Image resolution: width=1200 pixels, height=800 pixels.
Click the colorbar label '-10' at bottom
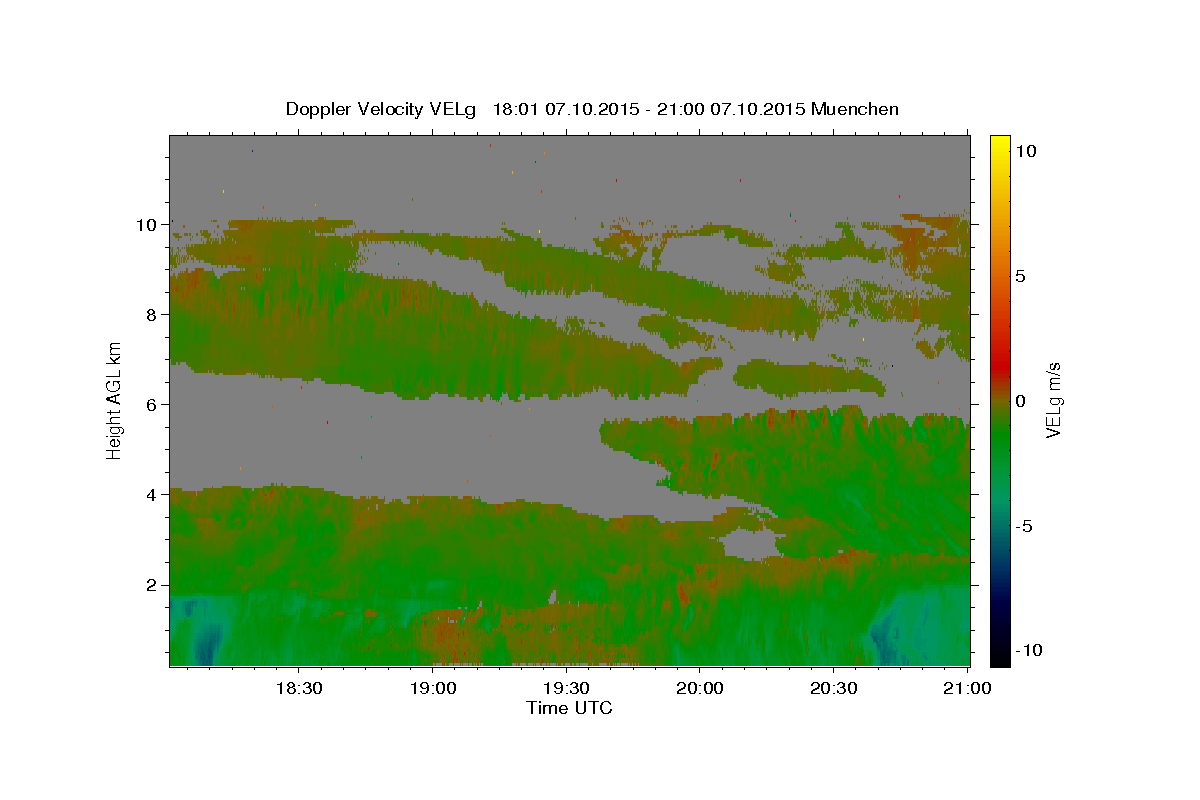click(x=1029, y=650)
